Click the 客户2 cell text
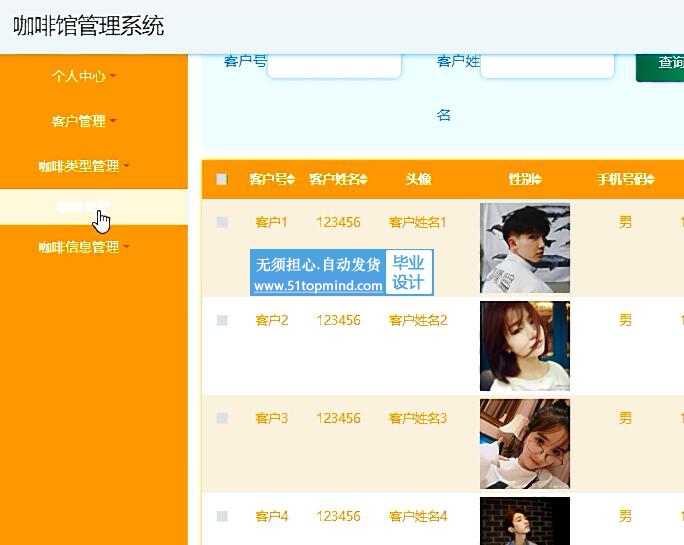 271,320
